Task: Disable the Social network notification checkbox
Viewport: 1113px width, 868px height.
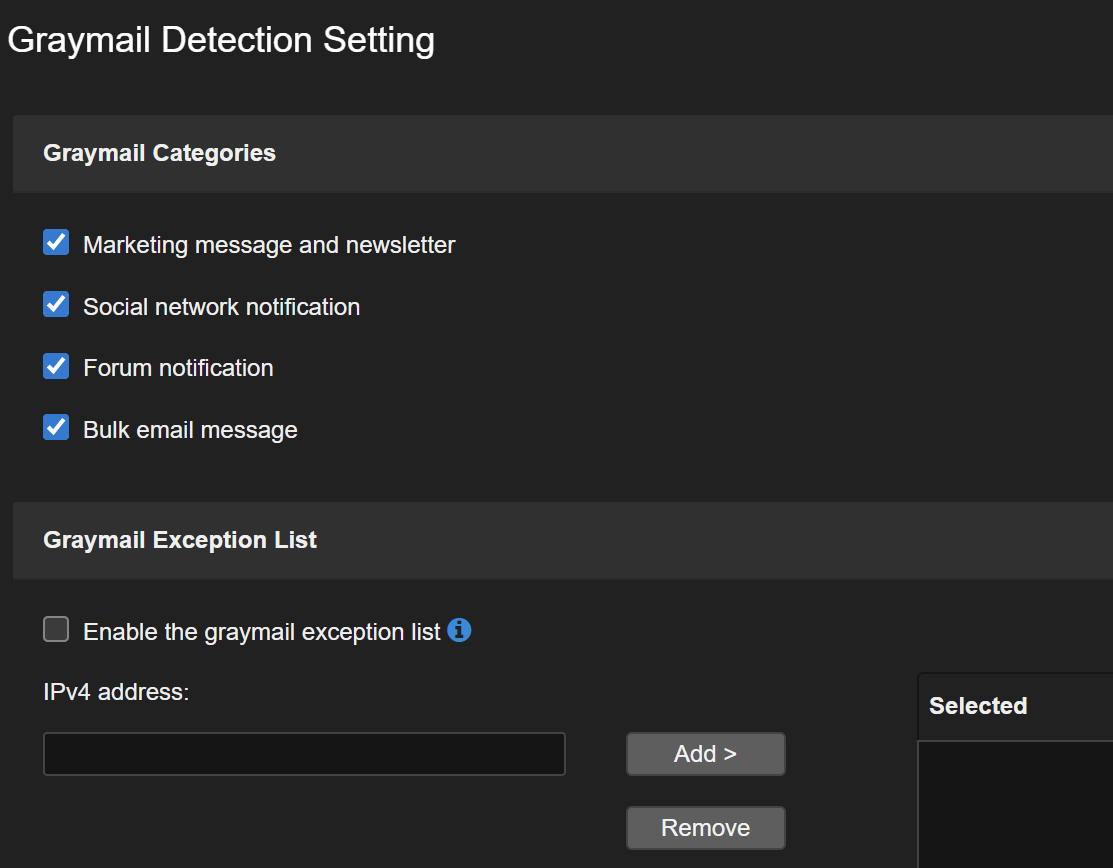Action: click(x=56, y=305)
